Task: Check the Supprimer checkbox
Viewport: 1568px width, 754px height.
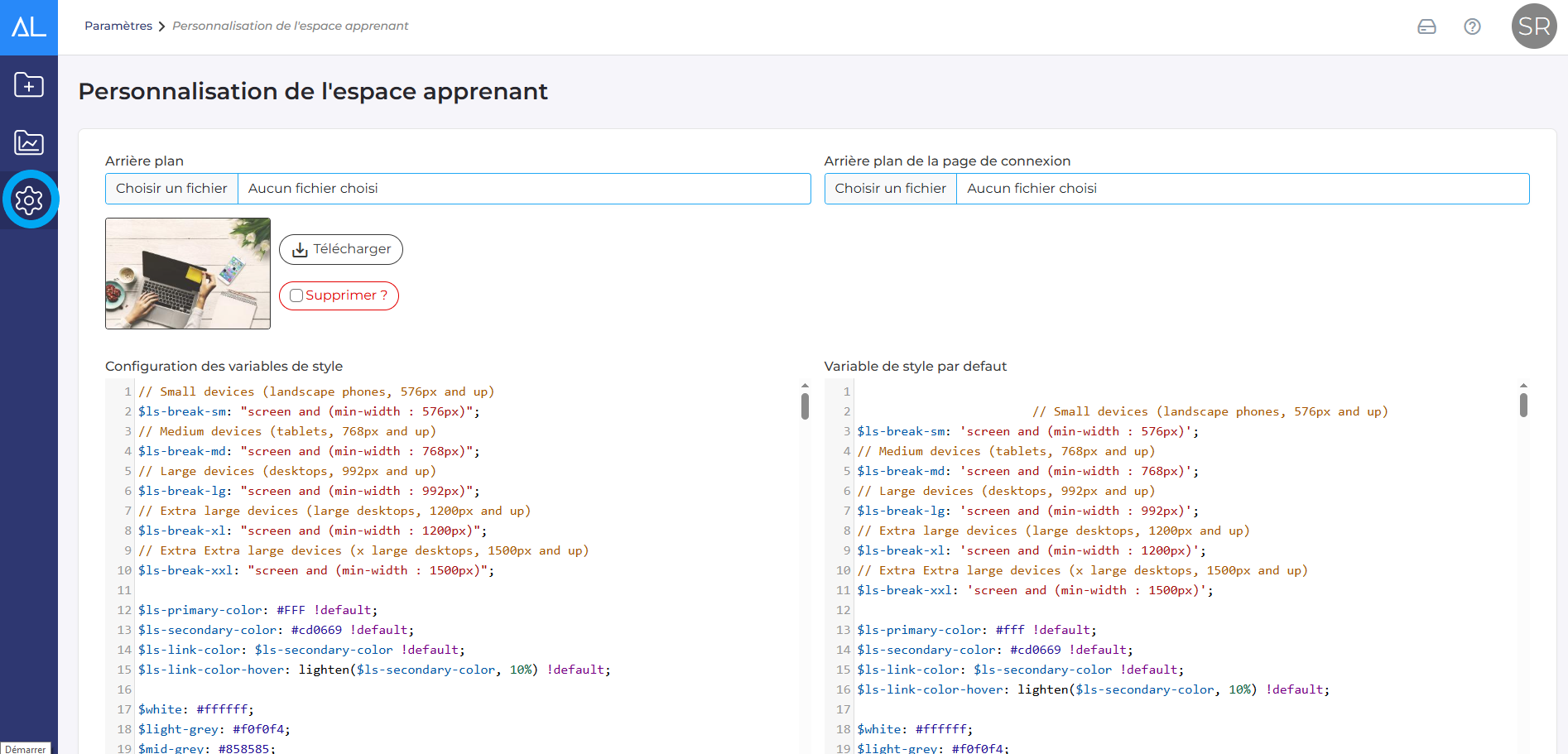Action: coord(296,295)
